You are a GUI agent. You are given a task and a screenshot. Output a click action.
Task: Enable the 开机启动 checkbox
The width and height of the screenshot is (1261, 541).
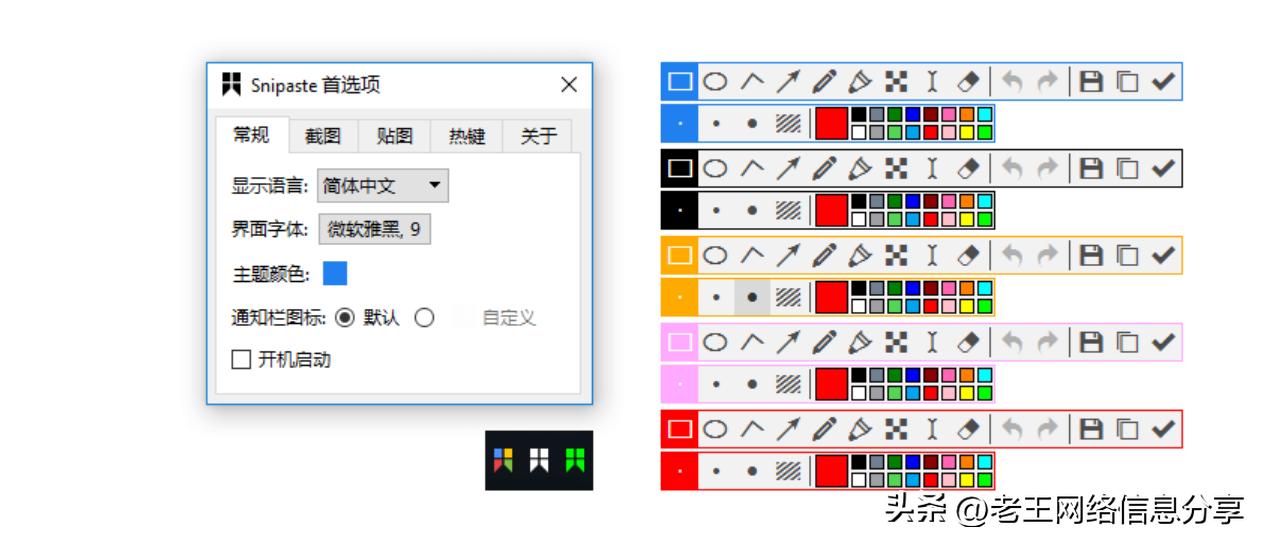click(240, 359)
